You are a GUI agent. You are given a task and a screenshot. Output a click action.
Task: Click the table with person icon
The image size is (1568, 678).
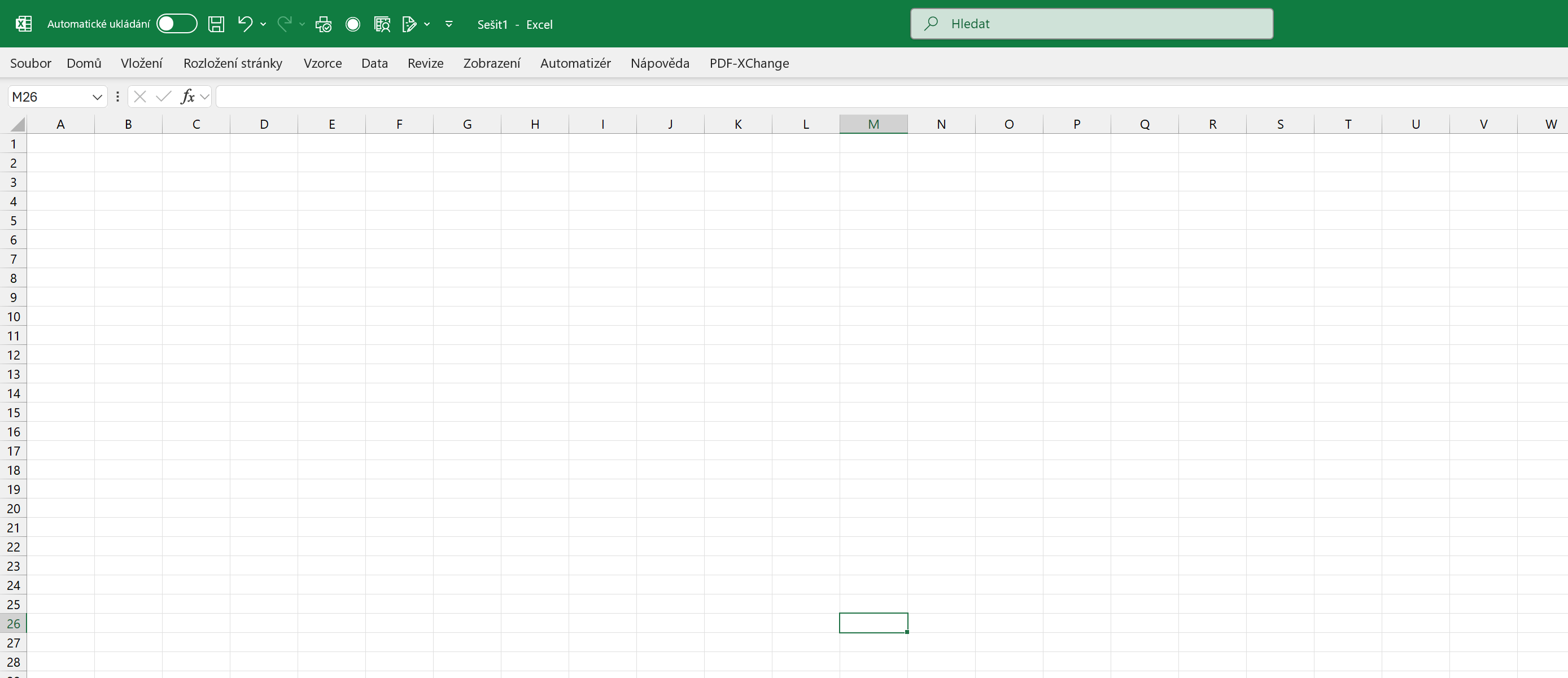[382, 24]
